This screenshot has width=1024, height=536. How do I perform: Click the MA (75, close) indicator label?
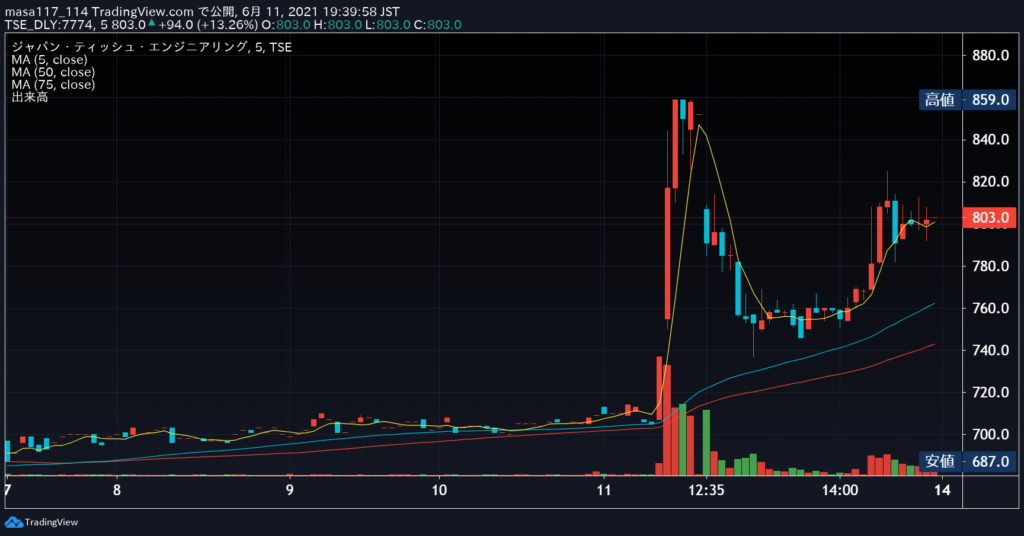pyautogui.click(x=53, y=84)
